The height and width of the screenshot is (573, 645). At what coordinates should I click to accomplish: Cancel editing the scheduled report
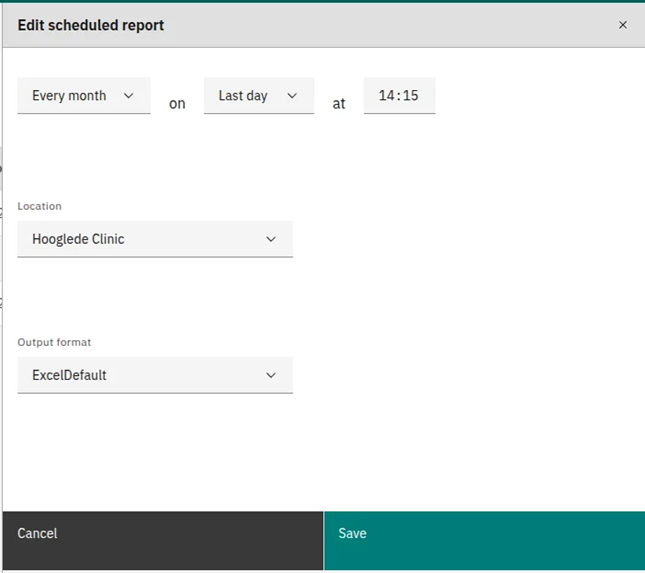click(x=163, y=541)
